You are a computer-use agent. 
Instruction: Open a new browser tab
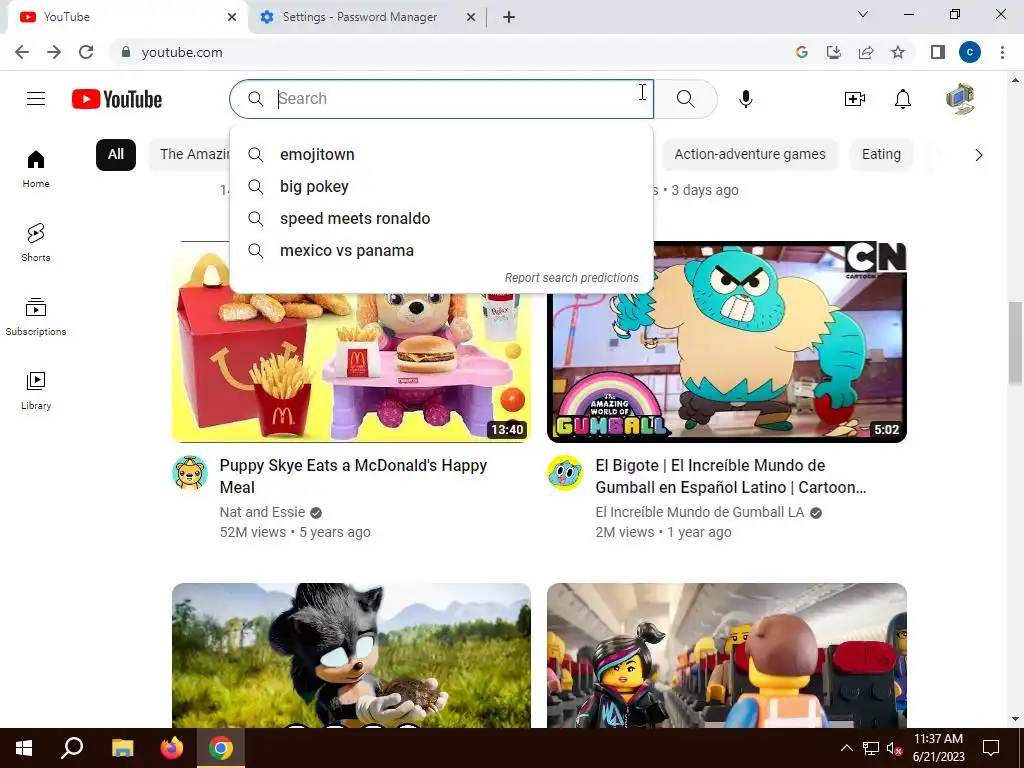pos(509,17)
